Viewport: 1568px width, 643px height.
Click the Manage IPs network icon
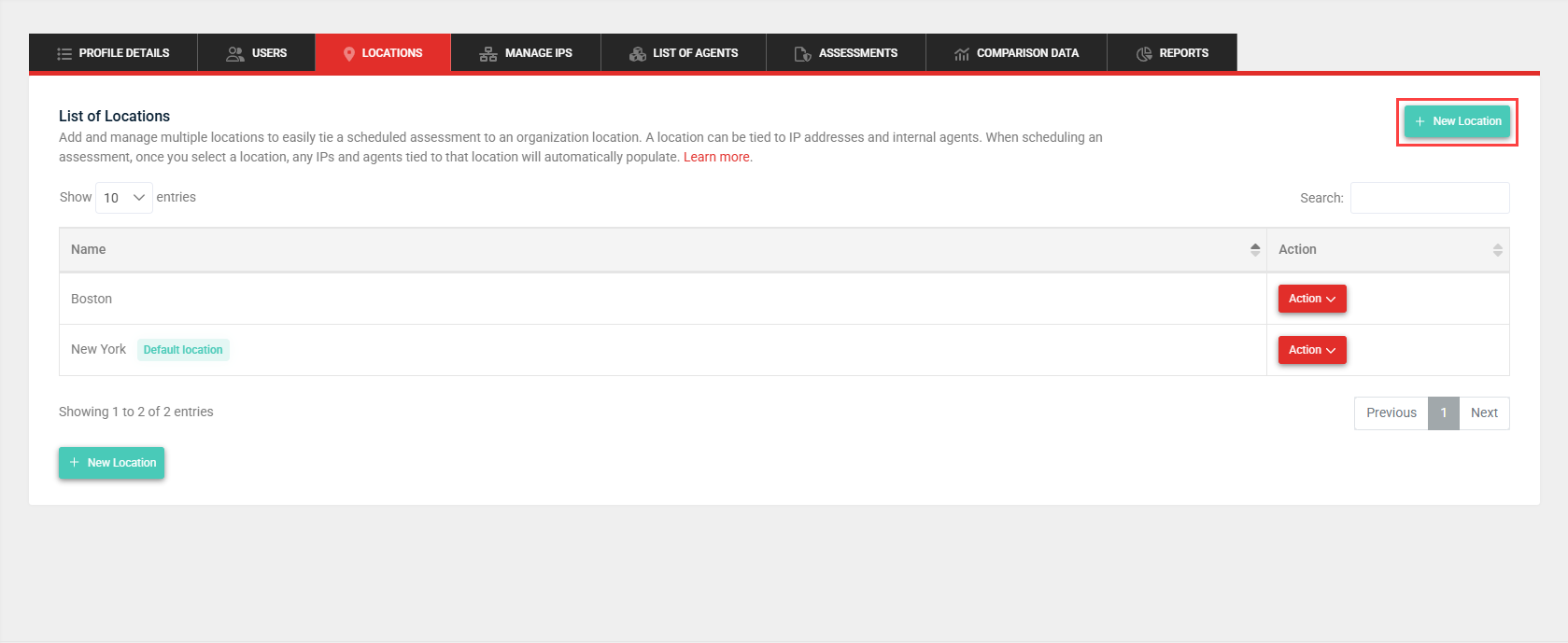point(487,54)
